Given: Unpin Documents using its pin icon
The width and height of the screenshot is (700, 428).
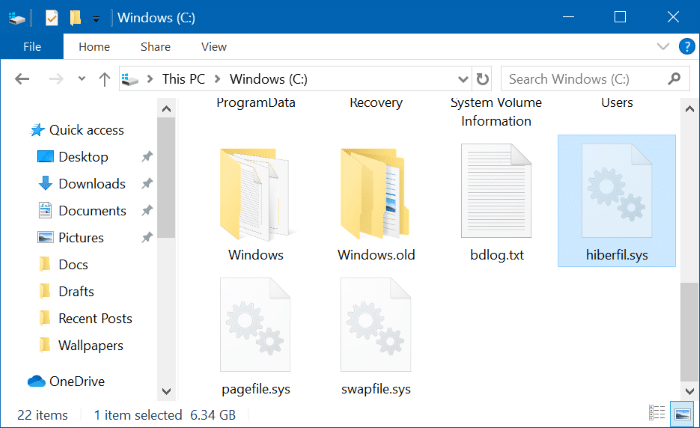Looking at the screenshot, I should (147, 210).
